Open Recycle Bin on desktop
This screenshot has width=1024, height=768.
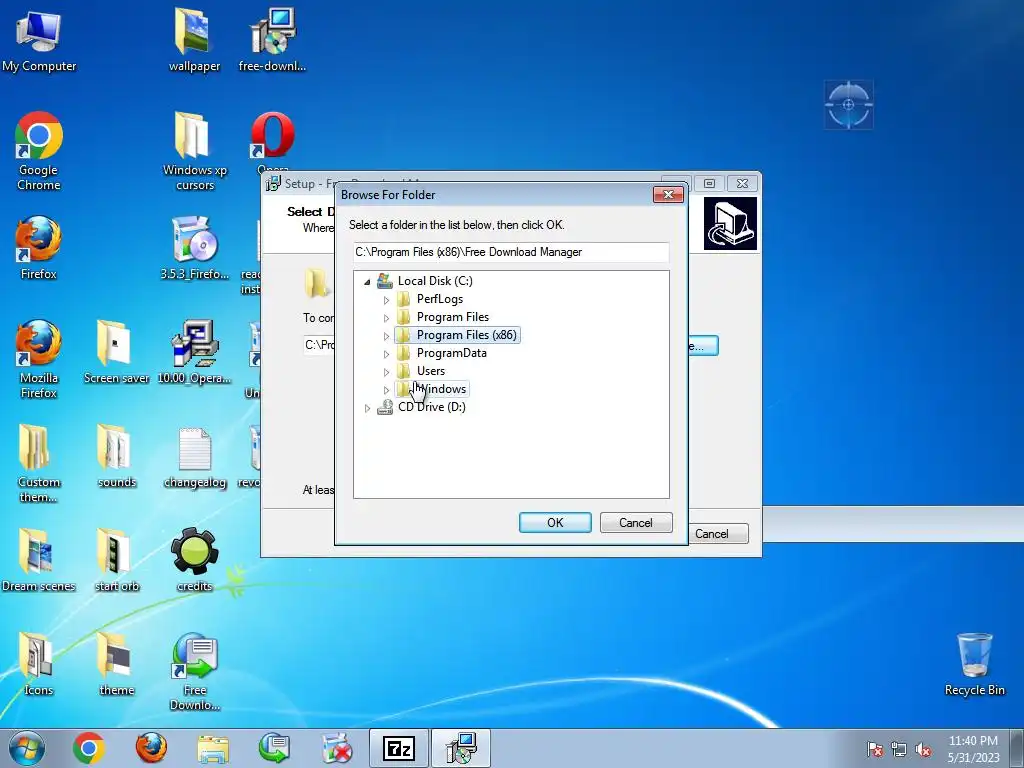tap(974, 664)
